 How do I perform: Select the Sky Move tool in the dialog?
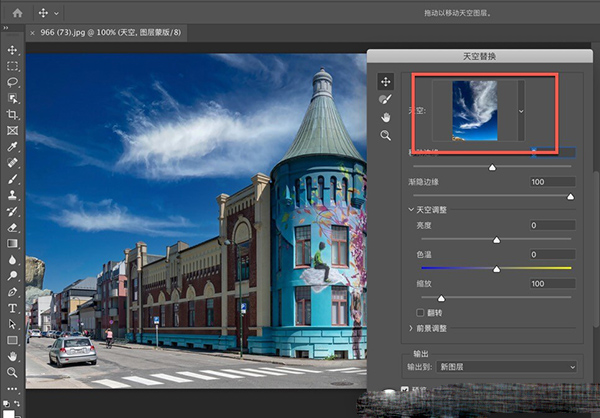(385, 81)
